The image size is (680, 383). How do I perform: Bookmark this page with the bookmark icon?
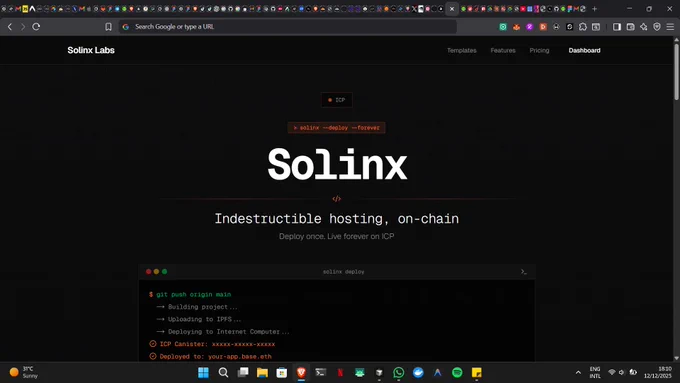click(x=108, y=27)
